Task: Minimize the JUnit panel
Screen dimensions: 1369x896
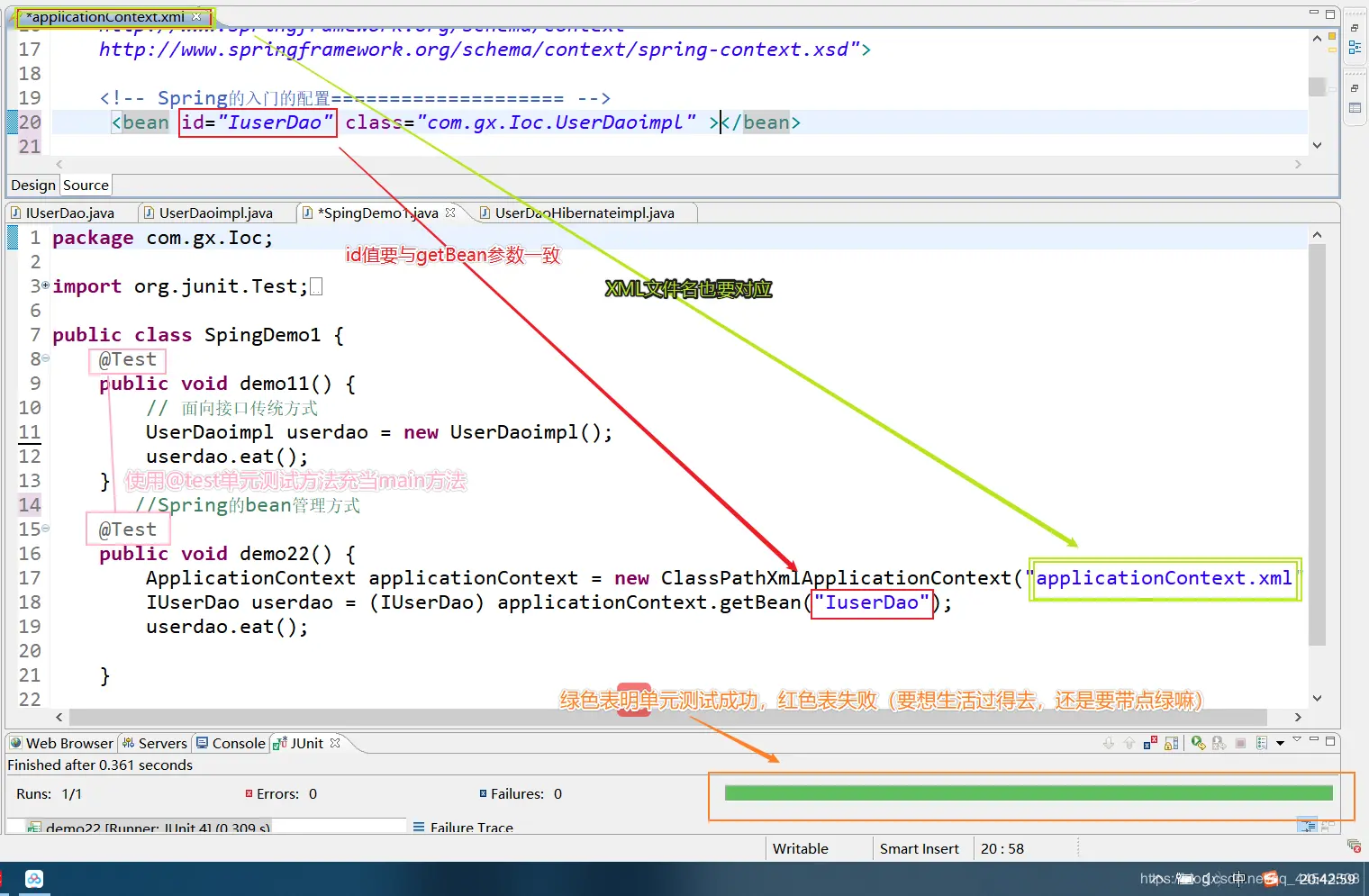Action: pos(1314,740)
